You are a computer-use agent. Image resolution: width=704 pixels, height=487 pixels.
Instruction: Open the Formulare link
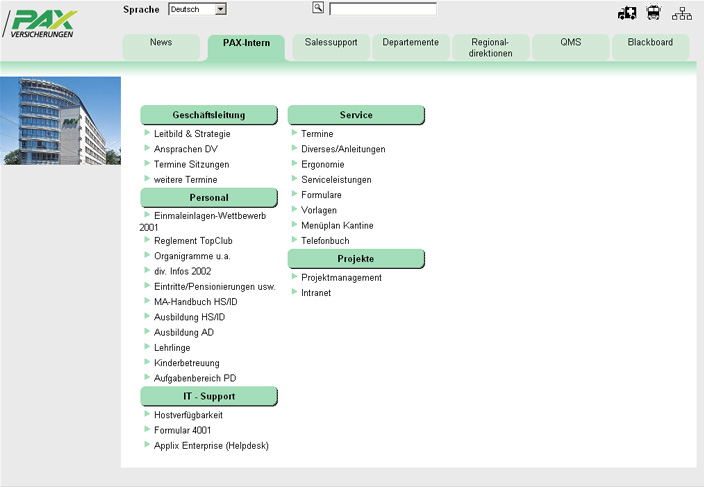[321, 195]
